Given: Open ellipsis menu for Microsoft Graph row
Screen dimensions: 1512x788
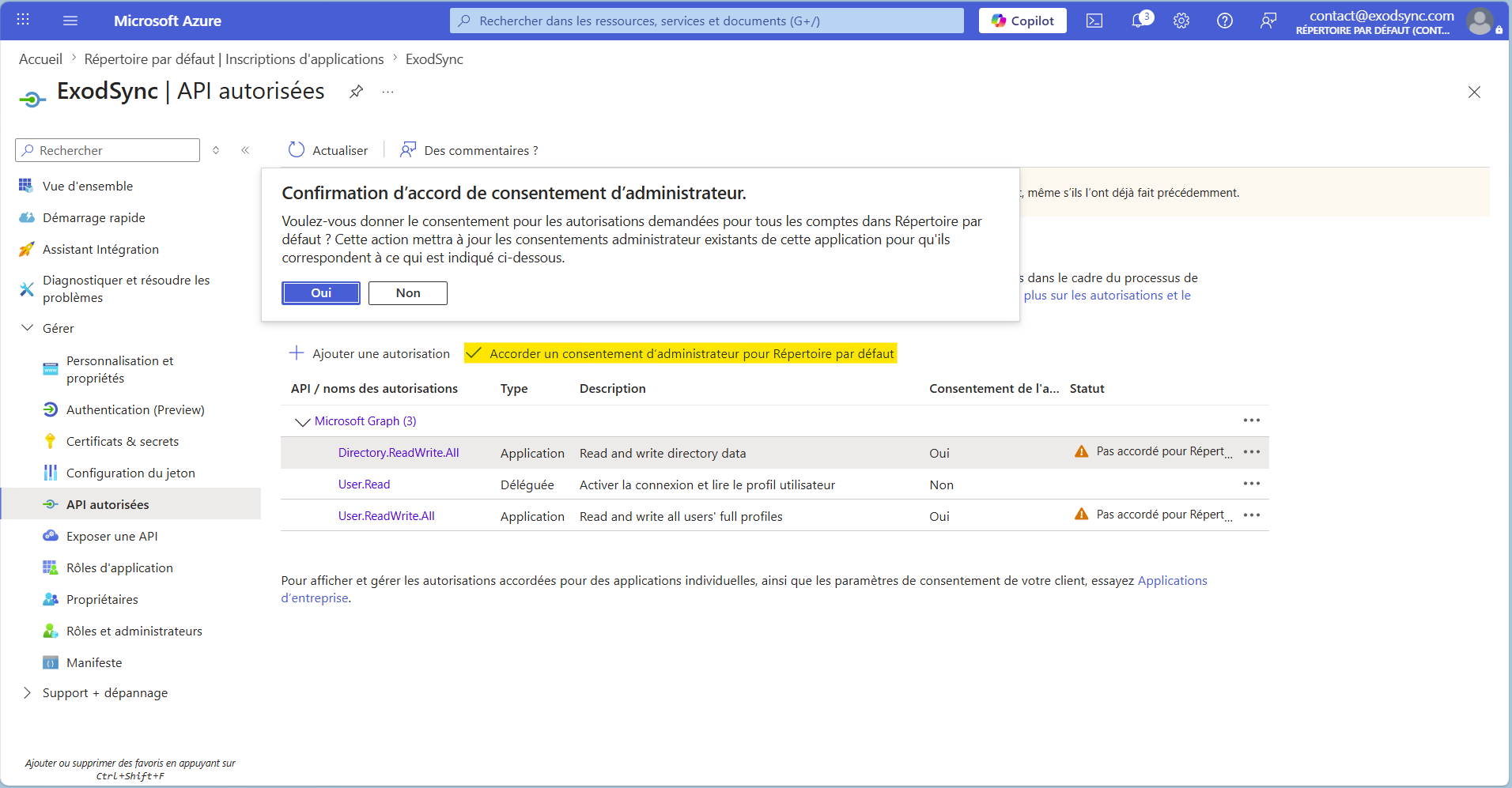Looking at the screenshot, I should (1252, 420).
